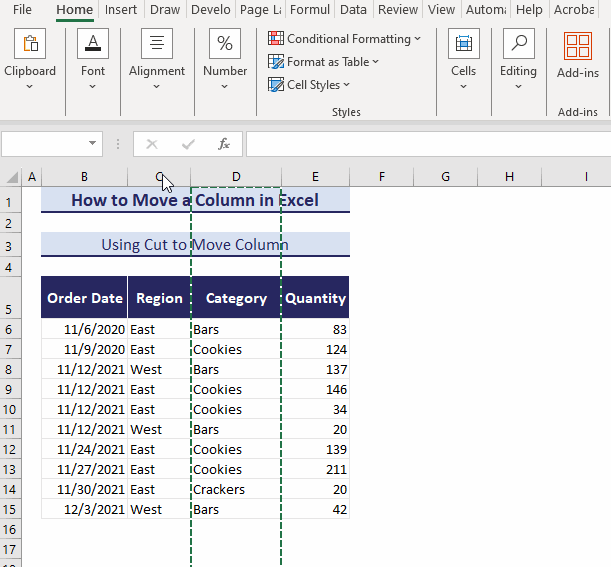Switch to the Automate tab
611x567 pixels.
[x=486, y=9]
